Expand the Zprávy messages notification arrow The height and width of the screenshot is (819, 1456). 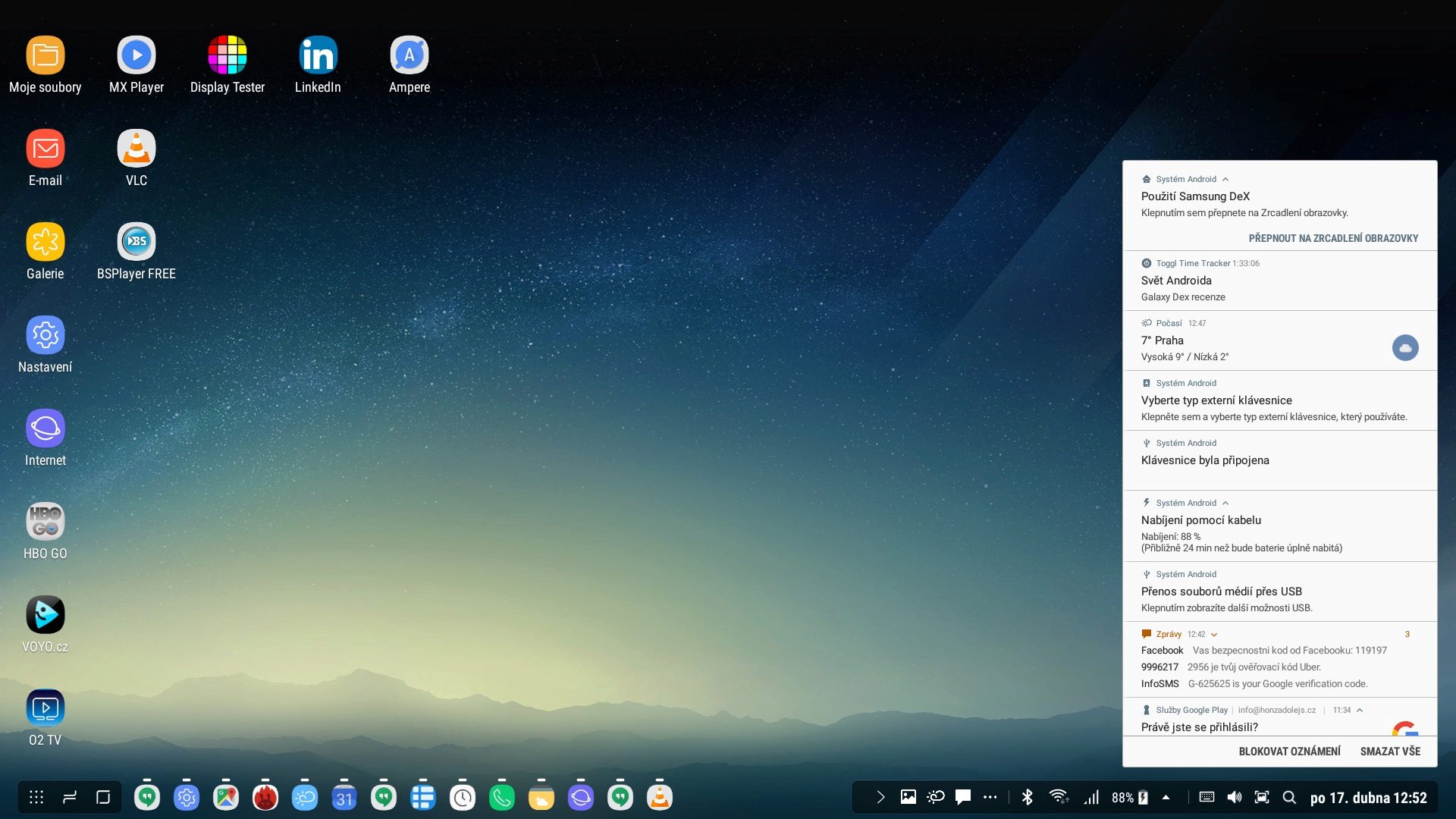[1214, 635]
